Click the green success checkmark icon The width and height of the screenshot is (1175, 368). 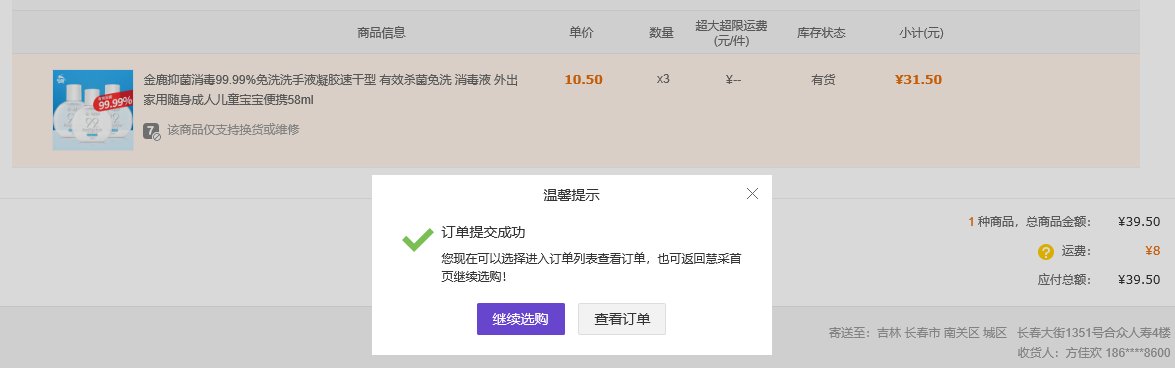pyautogui.click(x=418, y=240)
